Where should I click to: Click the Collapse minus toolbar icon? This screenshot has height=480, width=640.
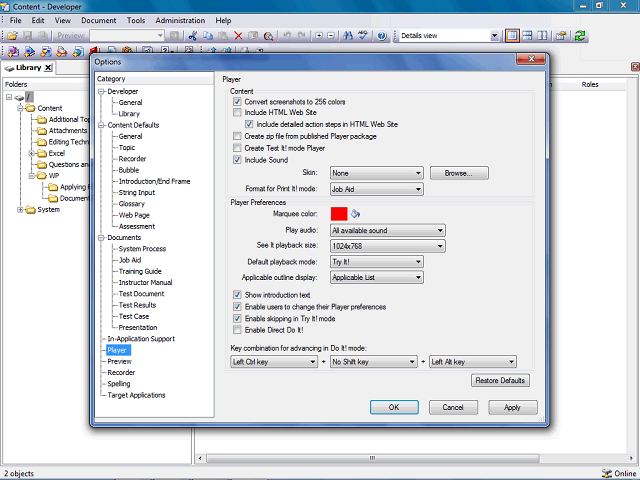click(331, 36)
